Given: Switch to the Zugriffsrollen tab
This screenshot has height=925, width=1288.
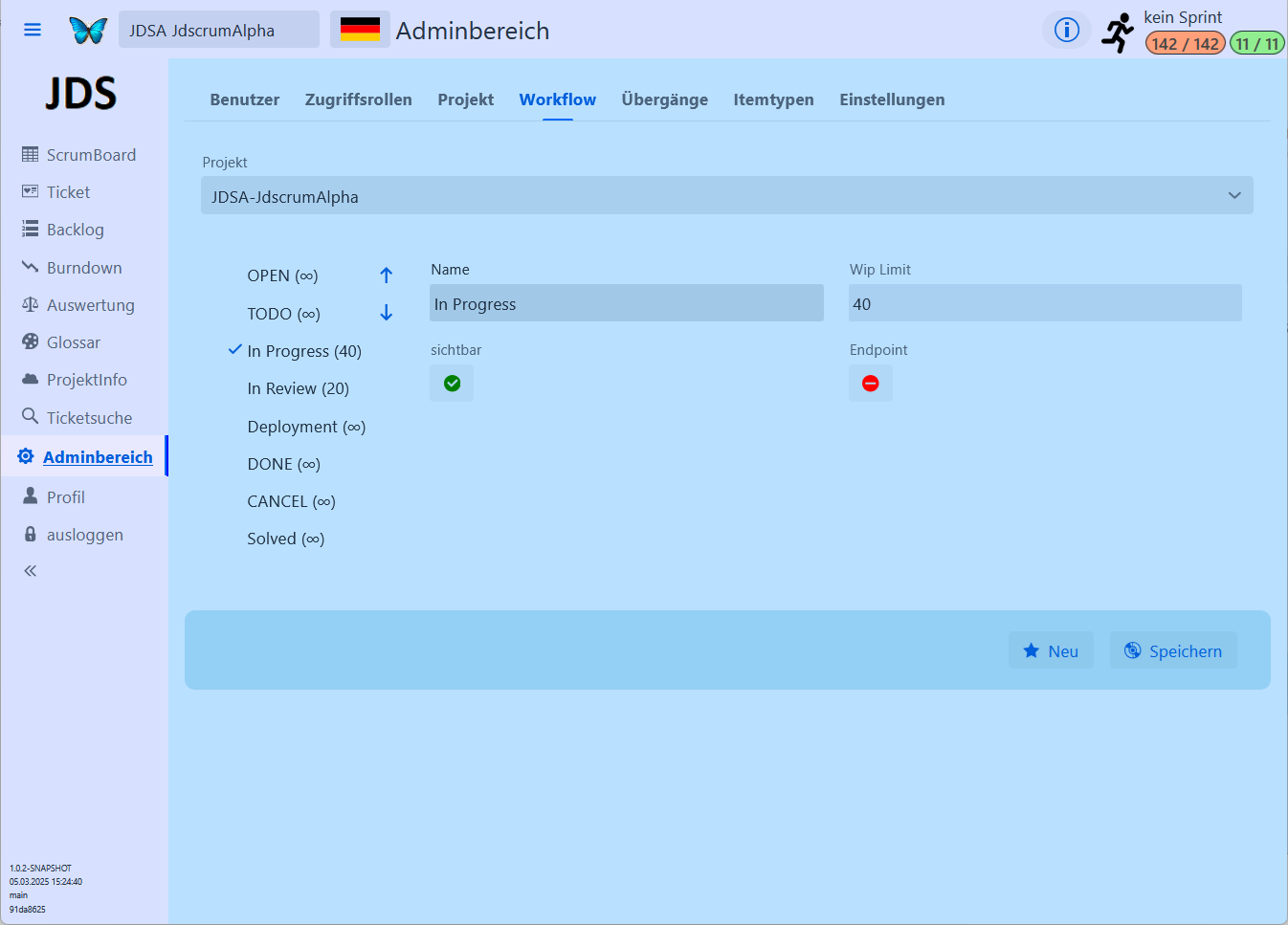Looking at the screenshot, I should tap(359, 99).
